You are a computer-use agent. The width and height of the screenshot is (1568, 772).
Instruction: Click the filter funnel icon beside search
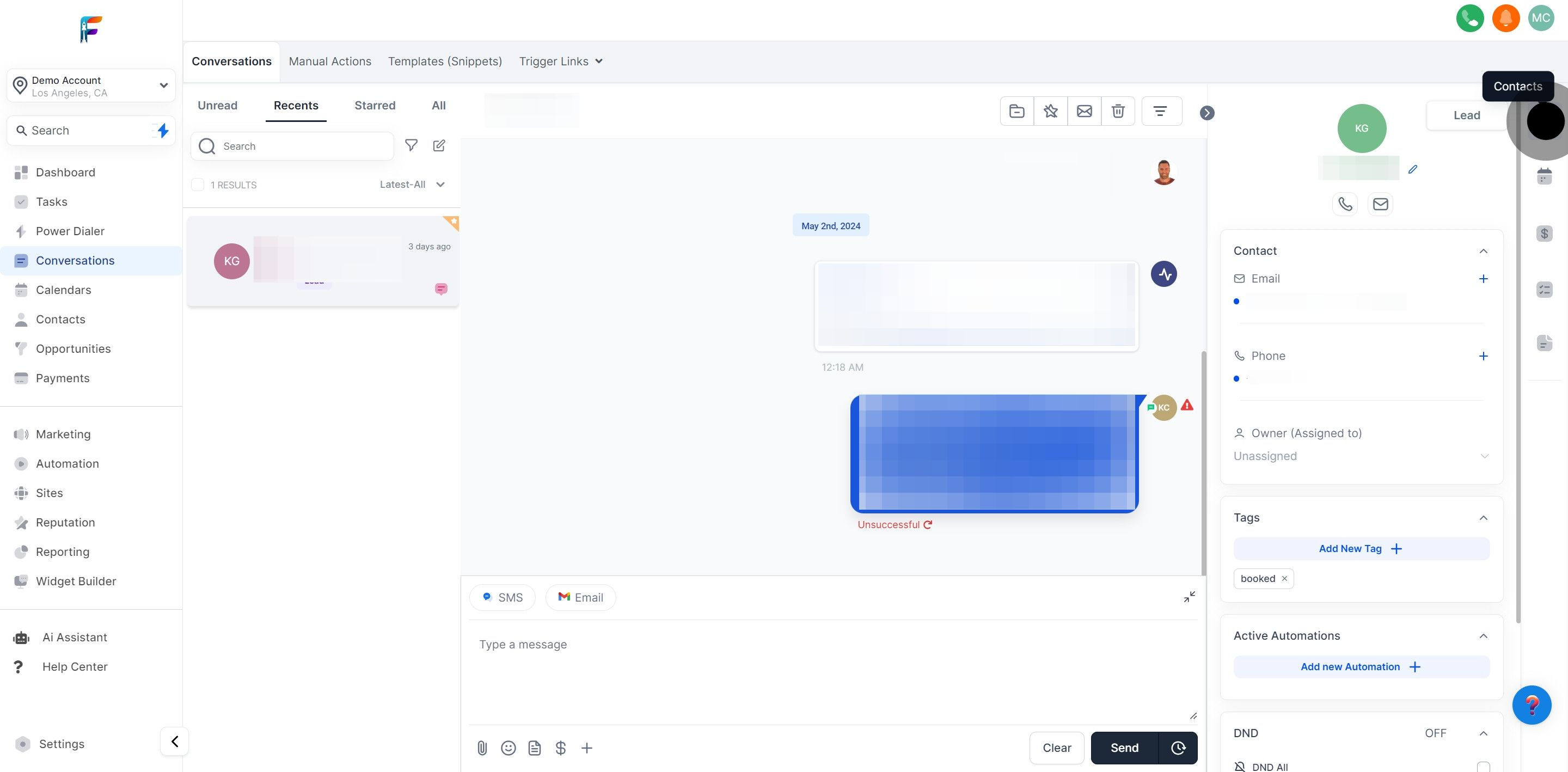click(412, 145)
